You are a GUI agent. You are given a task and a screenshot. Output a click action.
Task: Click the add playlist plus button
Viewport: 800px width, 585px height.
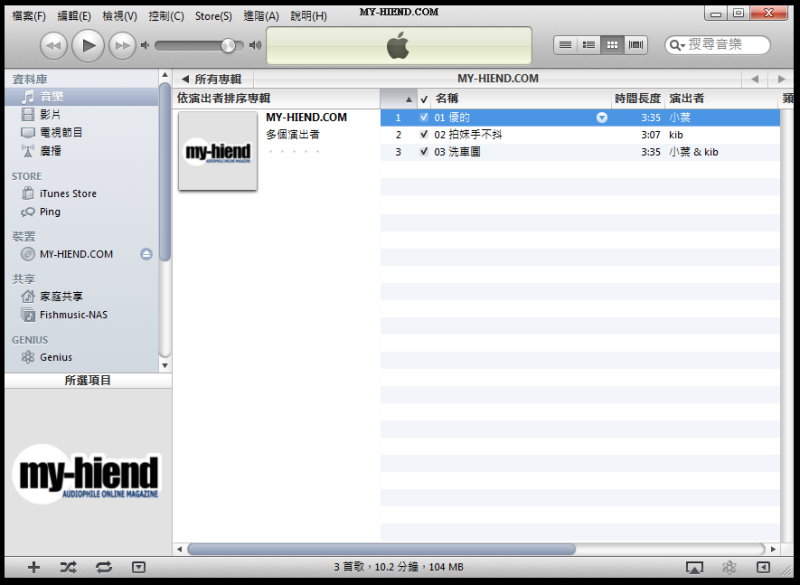coord(33,567)
